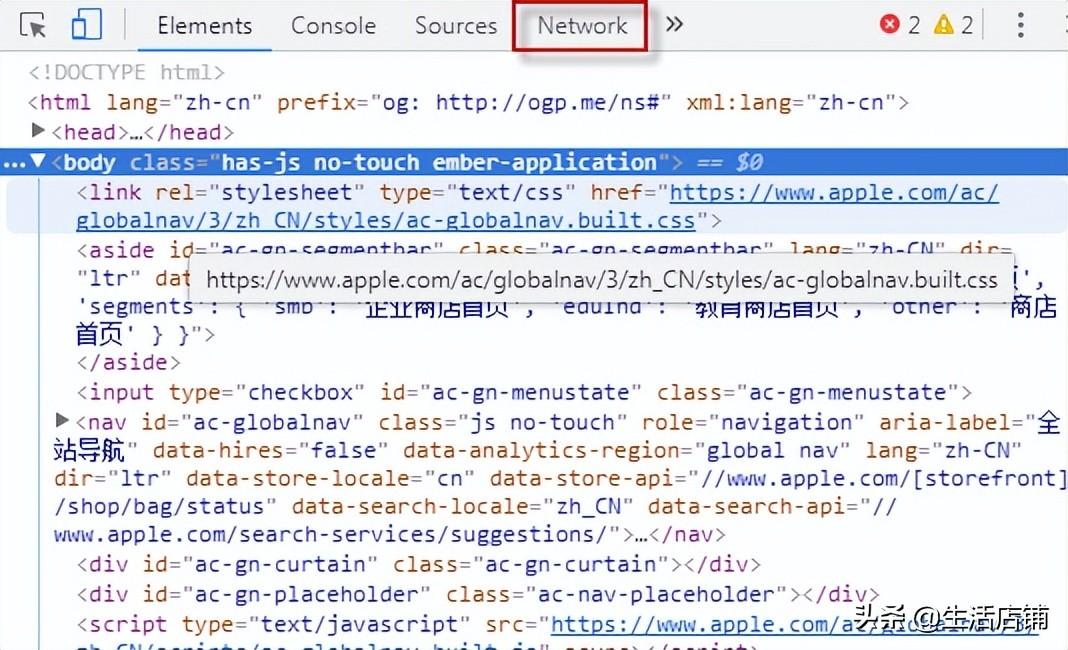1068x650 pixels.
Task: Open the yellow warning count indicator
Action: [954, 25]
